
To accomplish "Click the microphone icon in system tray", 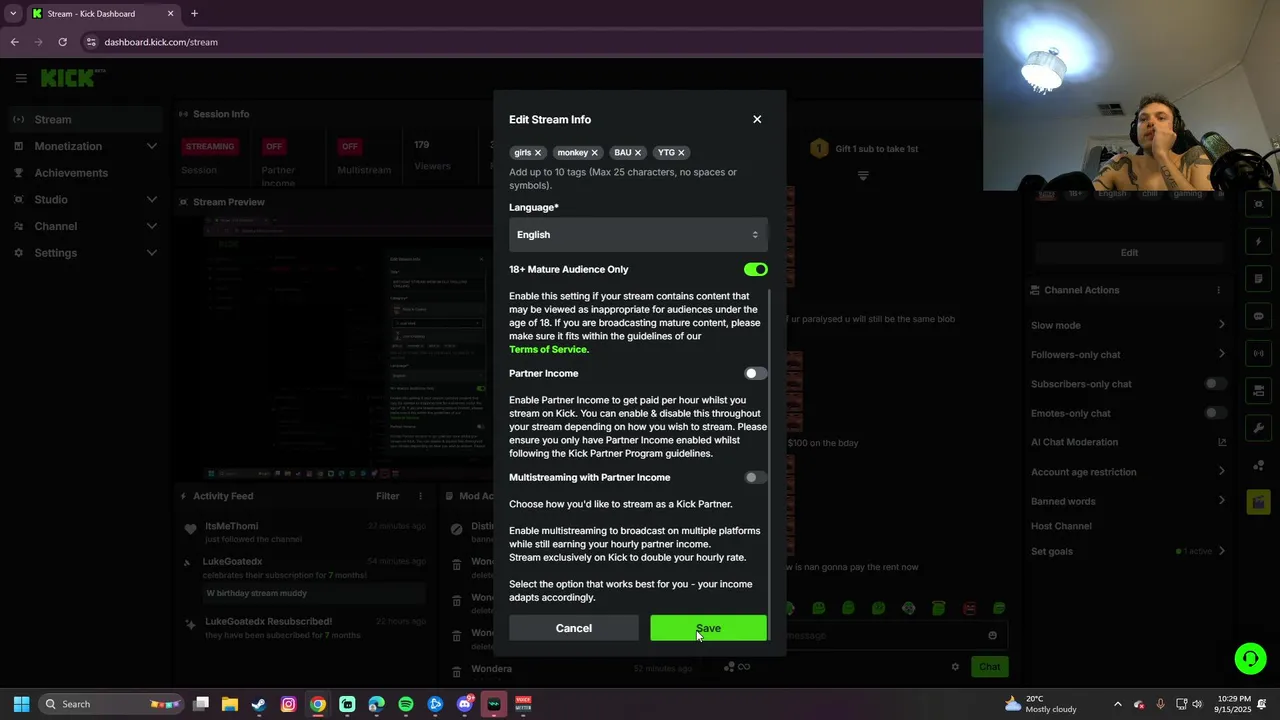I will pyautogui.click(x=1160, y=704).
